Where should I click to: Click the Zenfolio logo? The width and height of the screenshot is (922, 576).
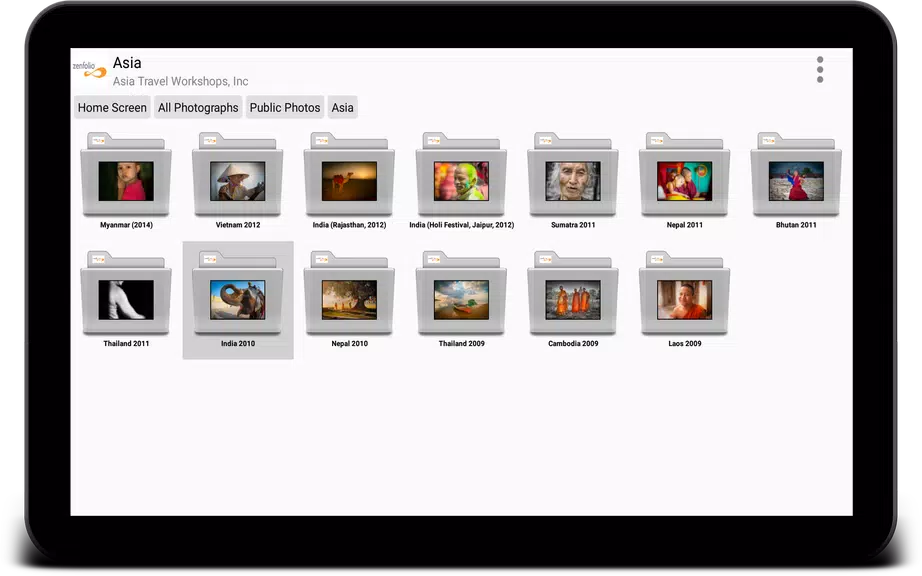[88, 69]
